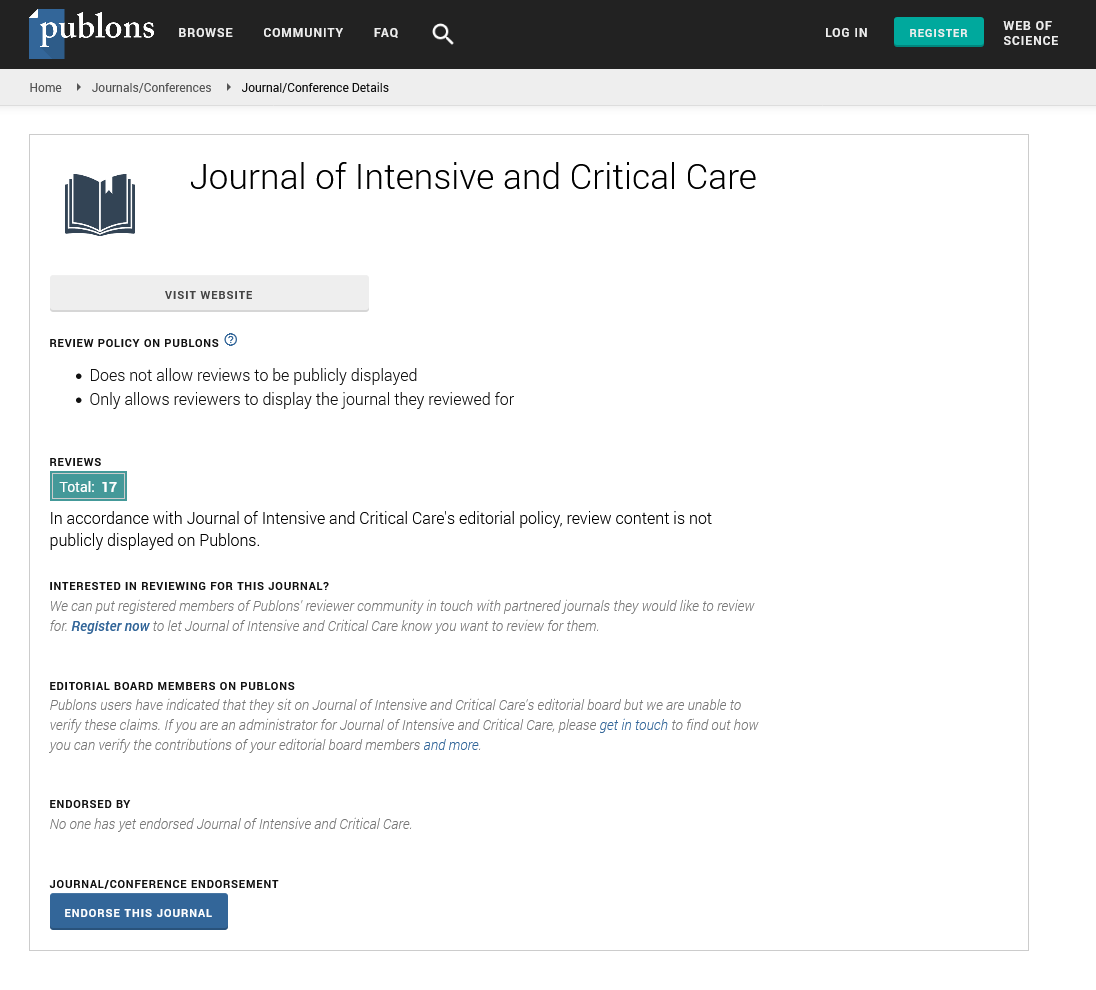Follow the Register now link
The image size is (1096, 990).
pos(110,626)
